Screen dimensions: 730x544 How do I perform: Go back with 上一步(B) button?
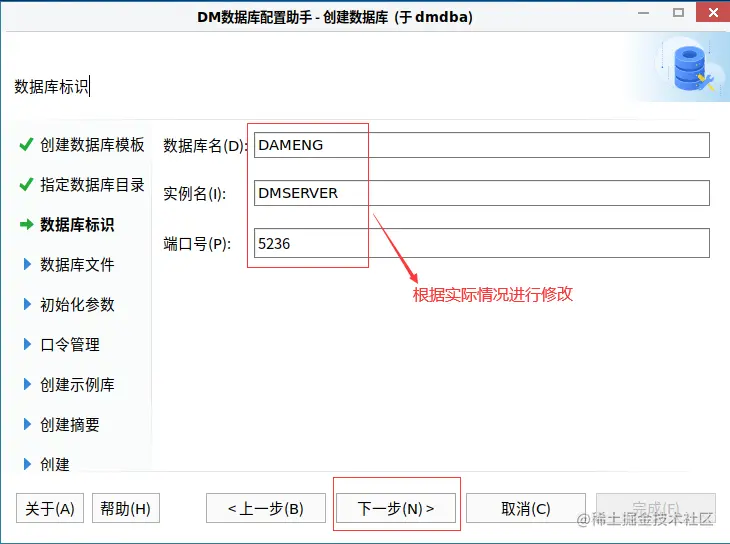coord(266,508)
